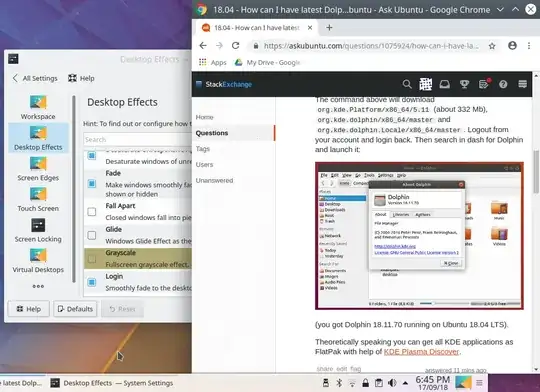Enable the Fall Apart effect checkbox
The image size is (540, 392).
tap(92, 212)
